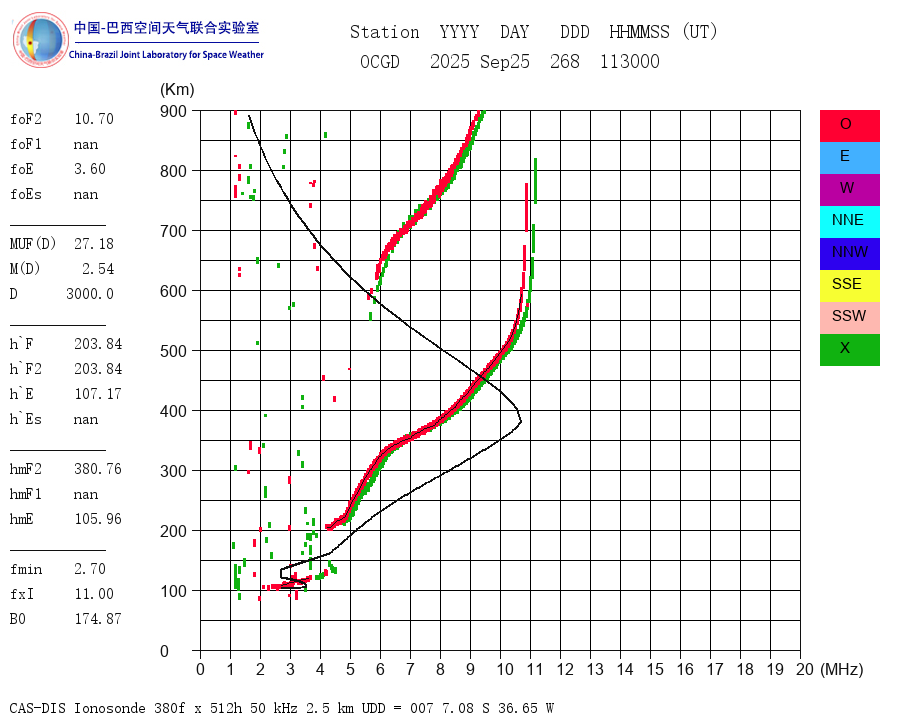Select the dark blue NNW legend swatch
The width and height of the screenshot is (900, 720).
point(849,254)
